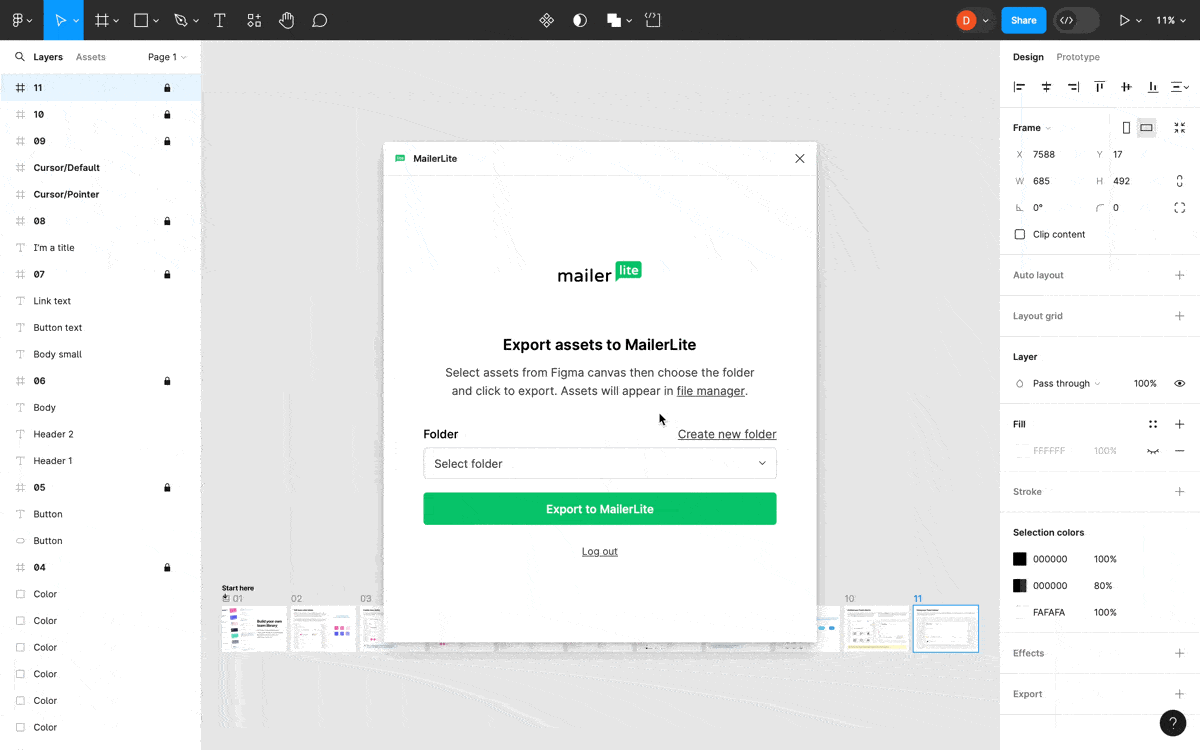Open the Pass through blend mode dropdown
1200x750 pixels.
[x=1066, y=383]
